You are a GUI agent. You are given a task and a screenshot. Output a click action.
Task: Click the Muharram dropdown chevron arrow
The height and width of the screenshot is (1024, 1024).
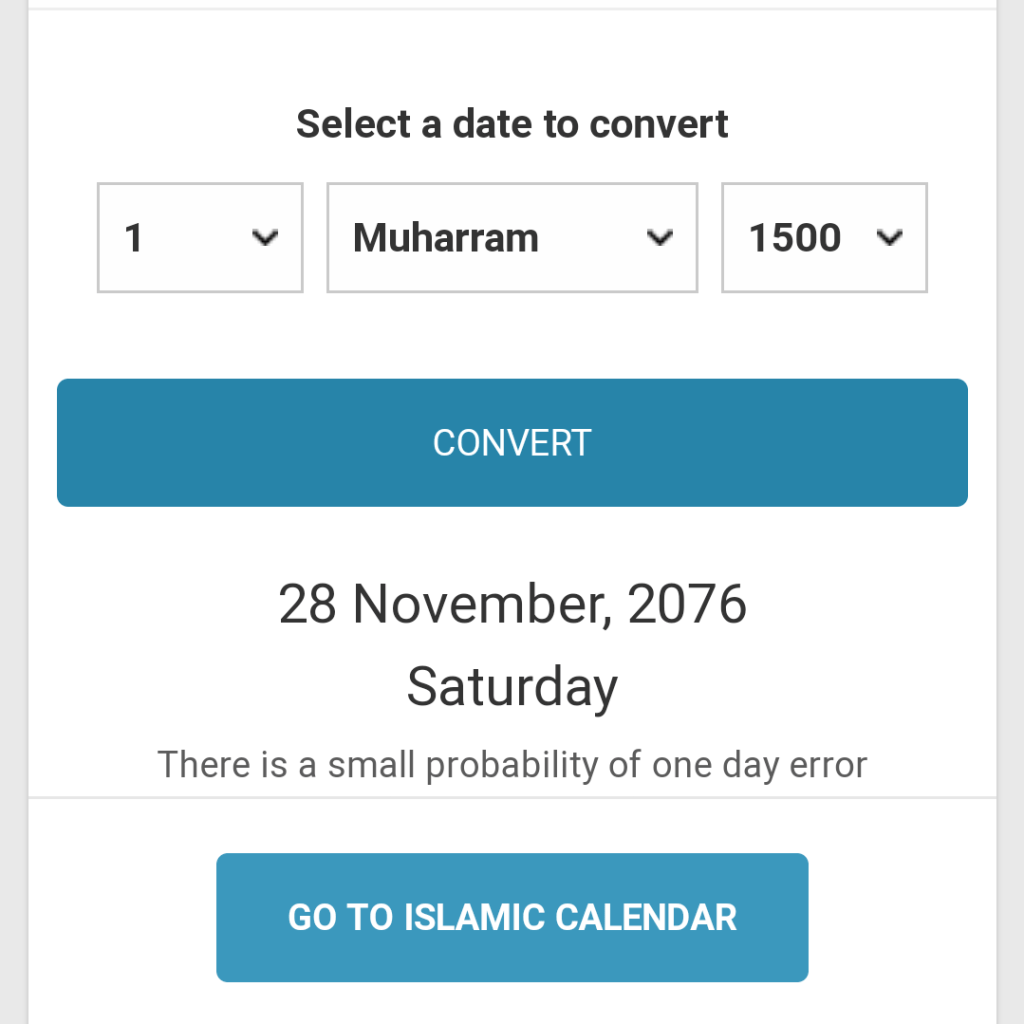pyautogui.click(x=659, y=238)
